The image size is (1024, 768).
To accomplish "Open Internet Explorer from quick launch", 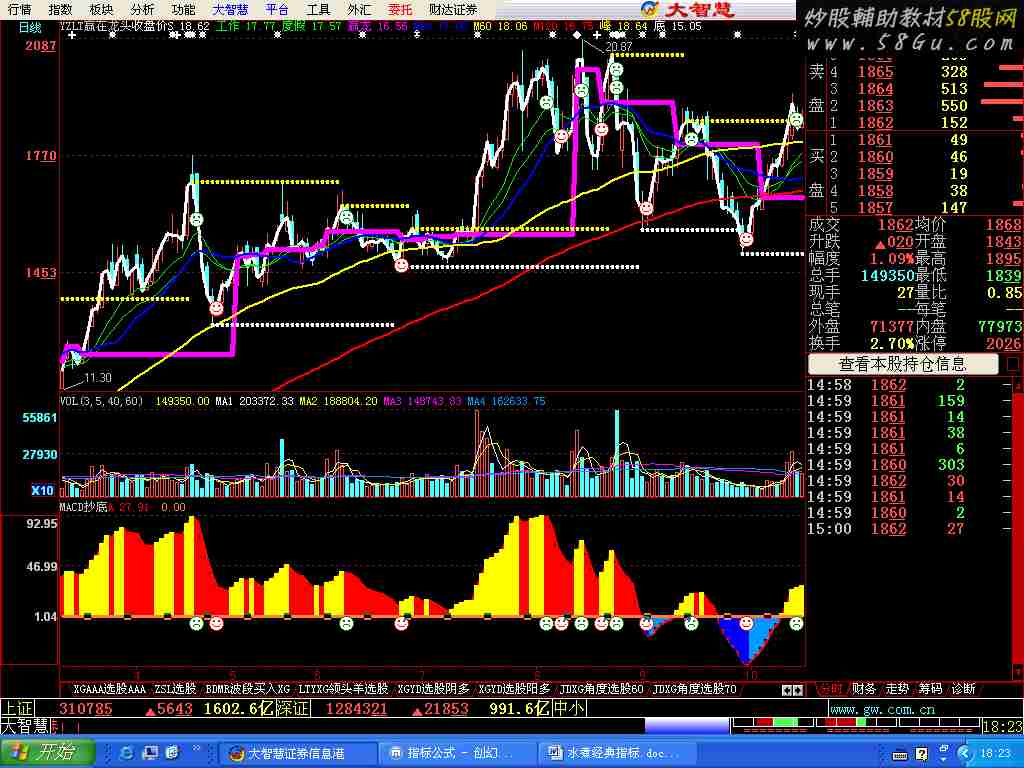I will (x=127, y=753).
